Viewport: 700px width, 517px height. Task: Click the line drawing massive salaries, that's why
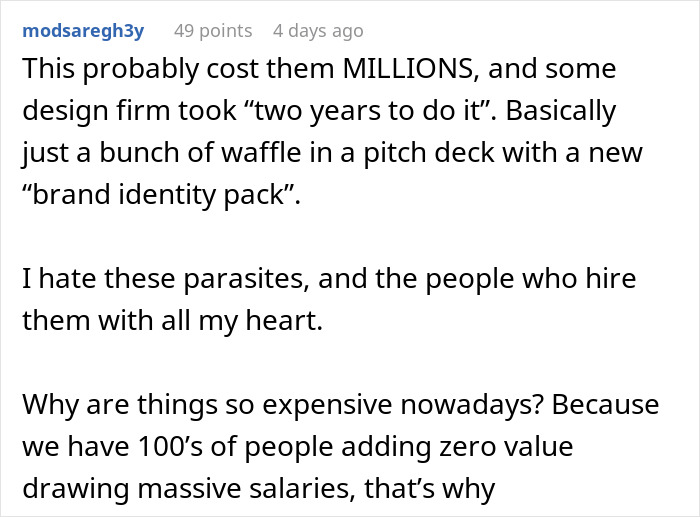(x=258, y=488)
